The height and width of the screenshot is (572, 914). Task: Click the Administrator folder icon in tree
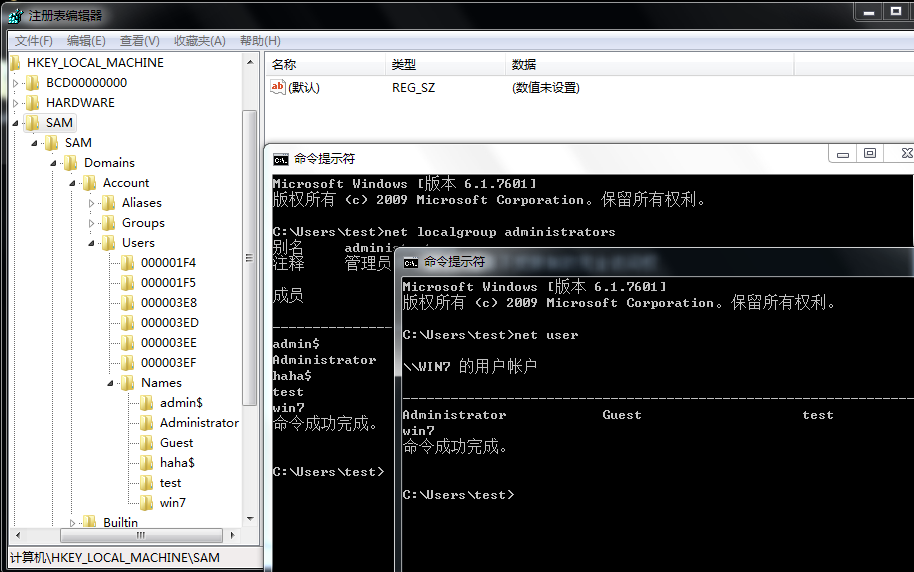pyautogui.click(x=147, y=423)
